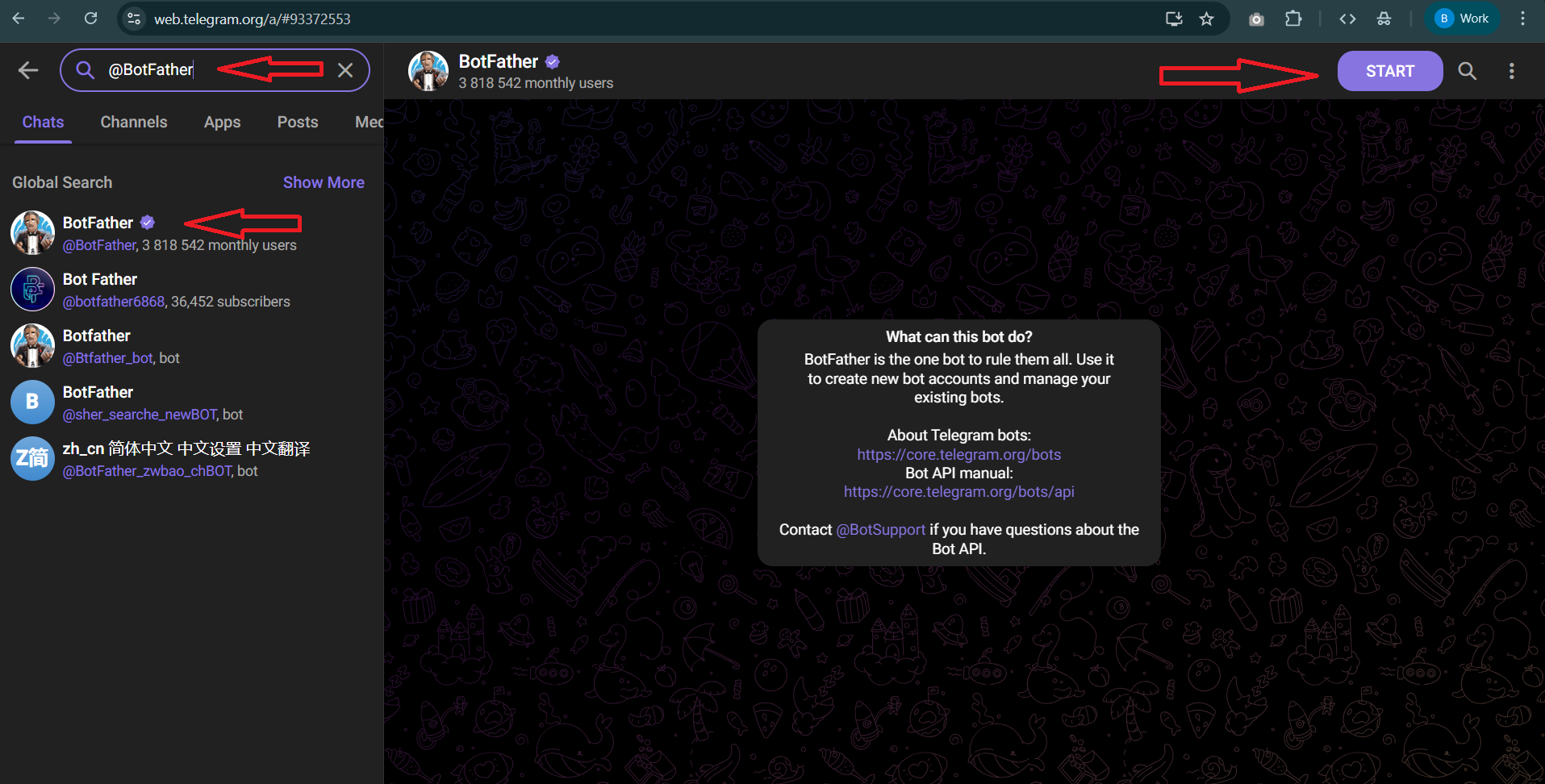Click BotFather avatar in chat header

coord(428,71)
